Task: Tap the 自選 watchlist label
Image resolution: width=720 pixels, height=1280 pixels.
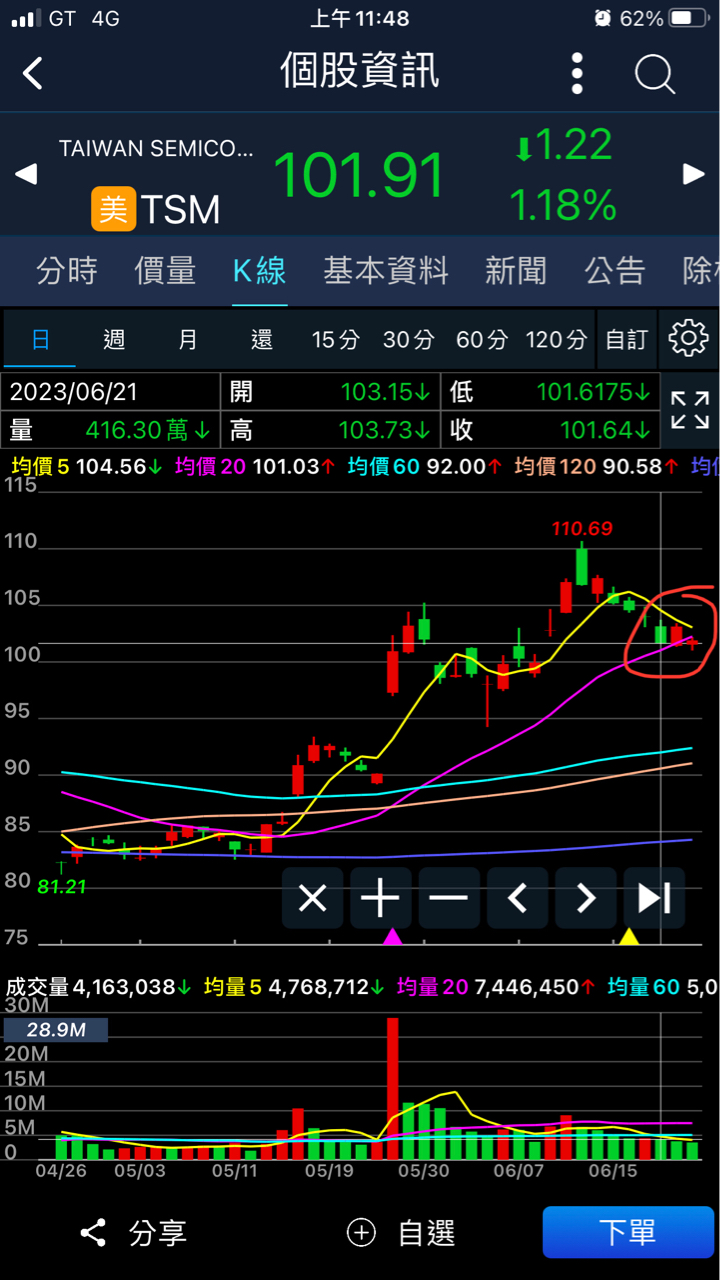Action: click(427, 1233)
